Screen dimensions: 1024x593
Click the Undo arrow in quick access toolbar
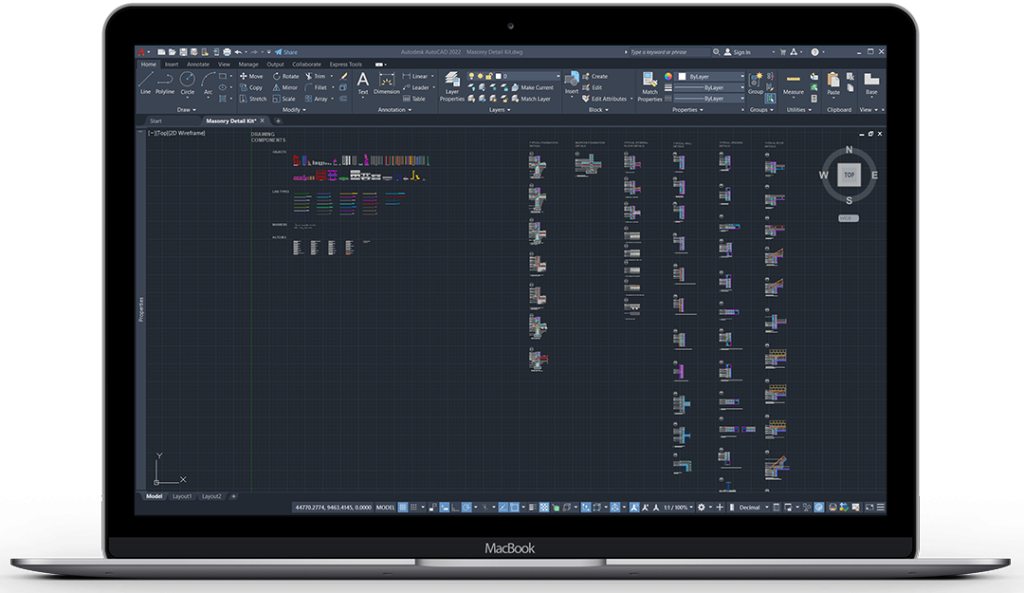(x=238, y=52)
